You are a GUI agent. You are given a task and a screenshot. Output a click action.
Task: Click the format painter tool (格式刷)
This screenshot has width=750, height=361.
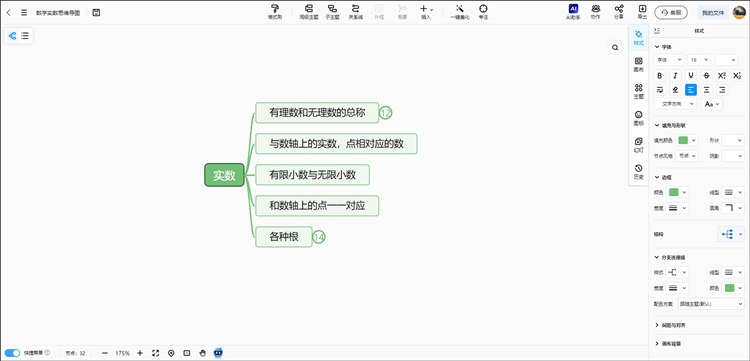tap(275, 12)
